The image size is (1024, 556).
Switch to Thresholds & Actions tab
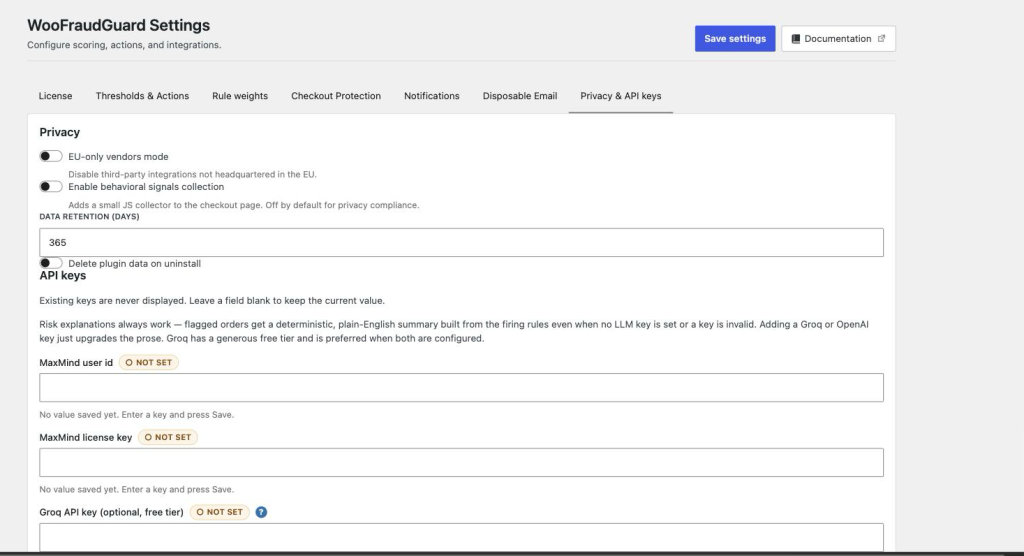142,96
